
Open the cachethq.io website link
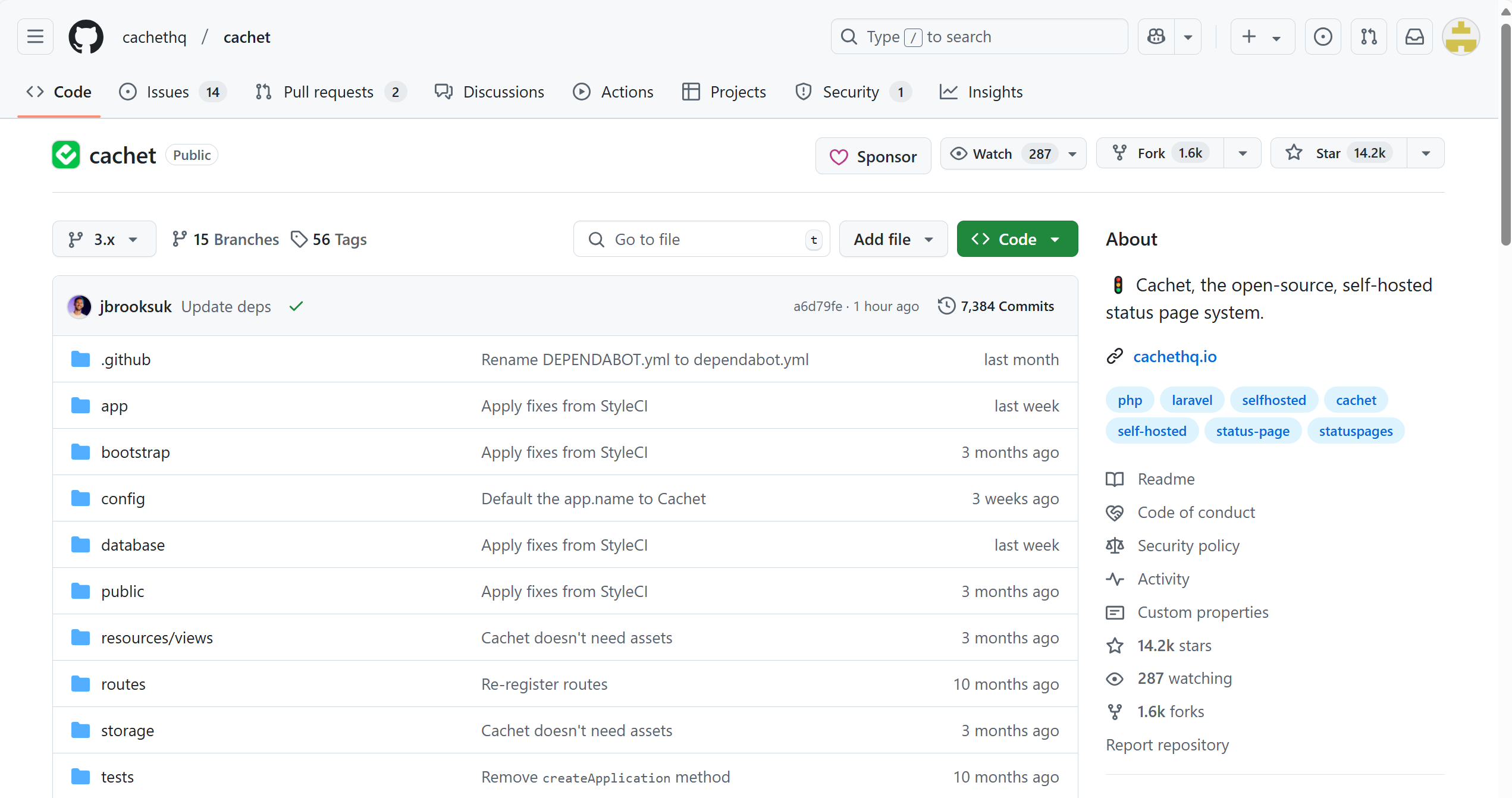[x=1175, y=356]
